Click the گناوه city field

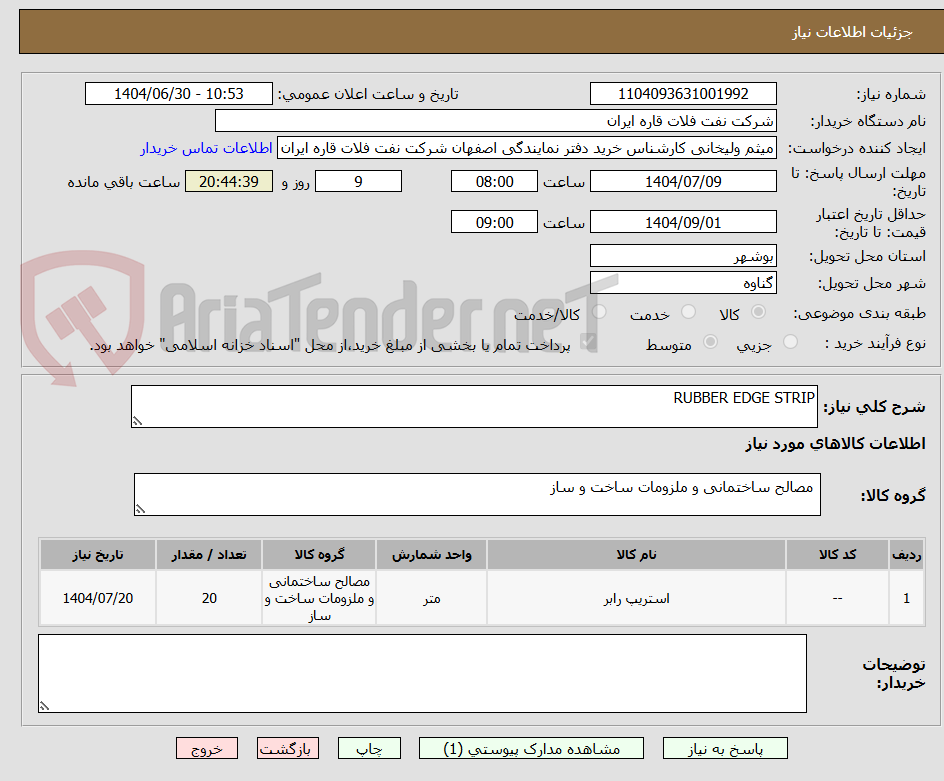click(683, 281)
